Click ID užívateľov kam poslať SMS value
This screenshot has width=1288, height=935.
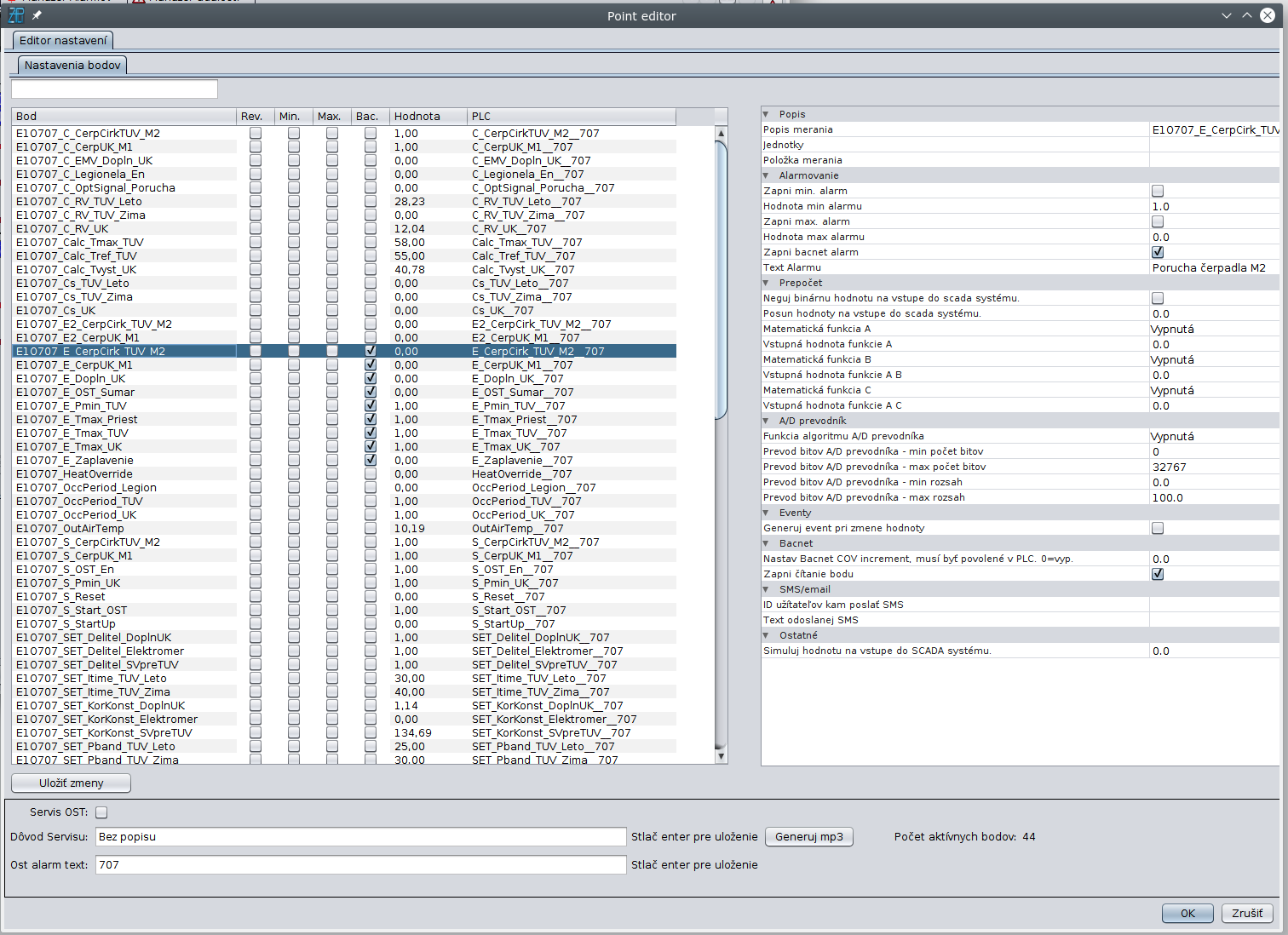(1214, 605)
